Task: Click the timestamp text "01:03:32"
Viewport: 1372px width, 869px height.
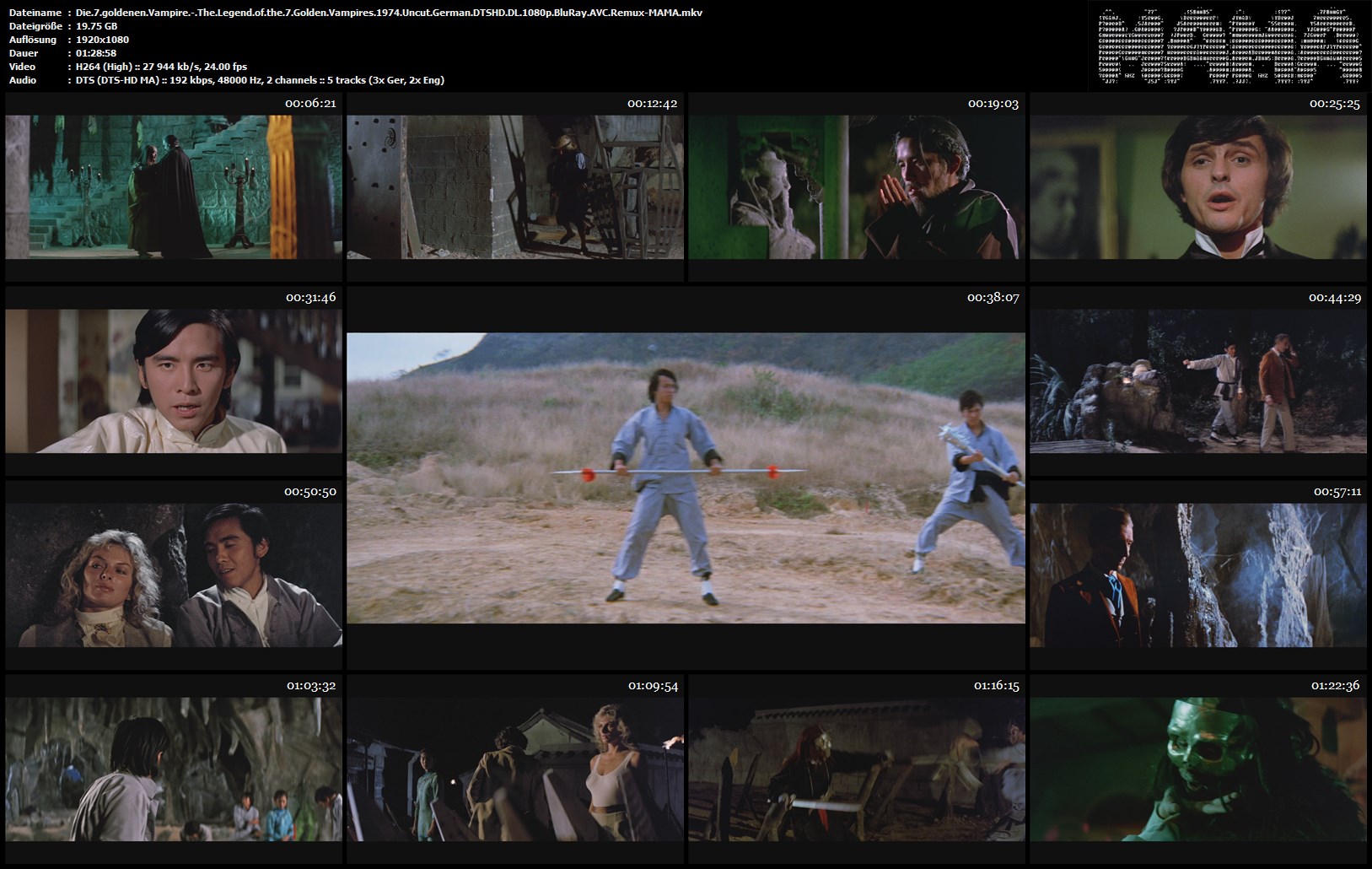Action: (x=310, y=686)
